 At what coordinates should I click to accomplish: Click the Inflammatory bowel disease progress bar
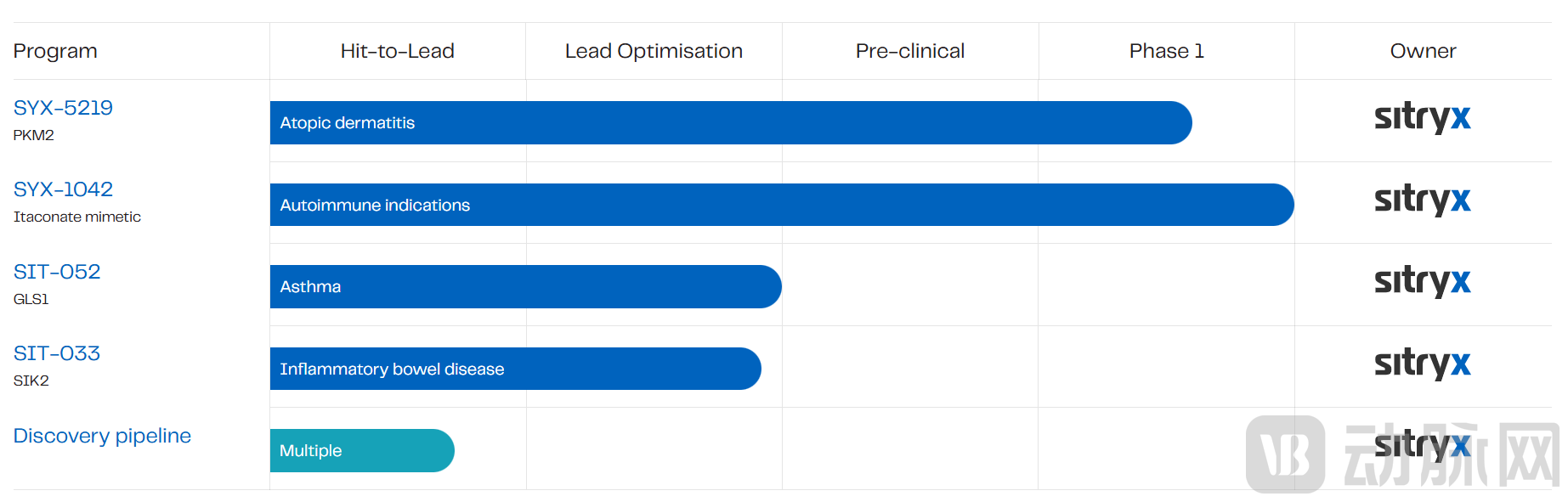(515, 369)
